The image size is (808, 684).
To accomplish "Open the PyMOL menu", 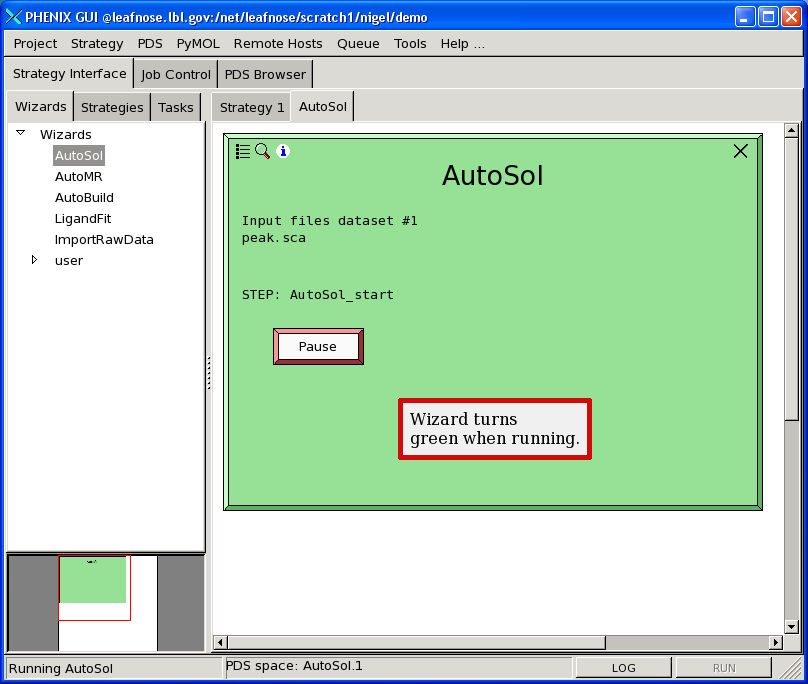I will click(x=198, y=43).
